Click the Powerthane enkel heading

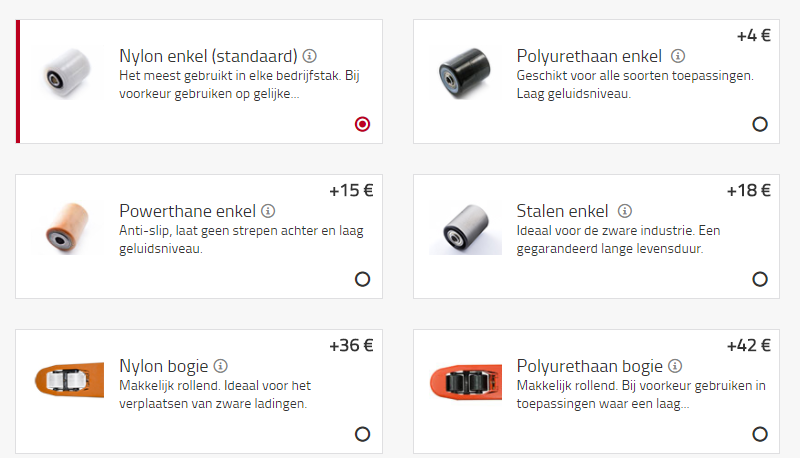click(187, 211)
